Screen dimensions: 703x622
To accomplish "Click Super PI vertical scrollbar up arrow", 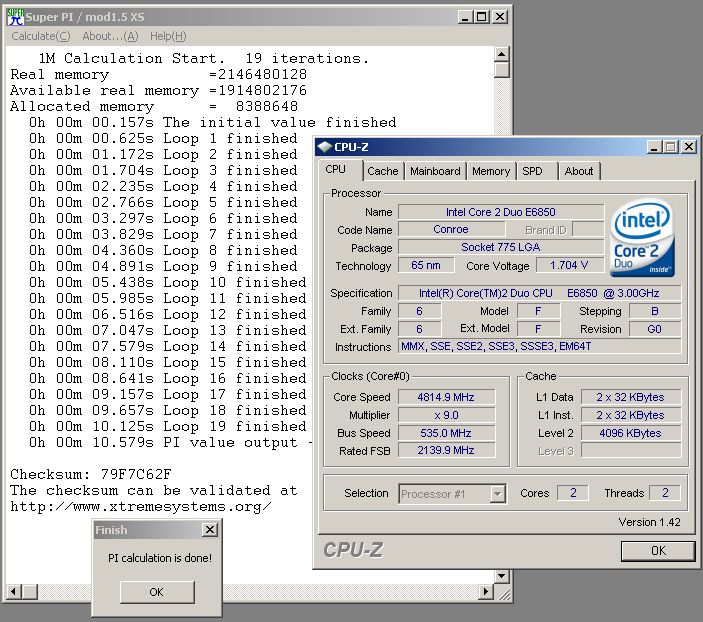I will click(x=501, y=55).
